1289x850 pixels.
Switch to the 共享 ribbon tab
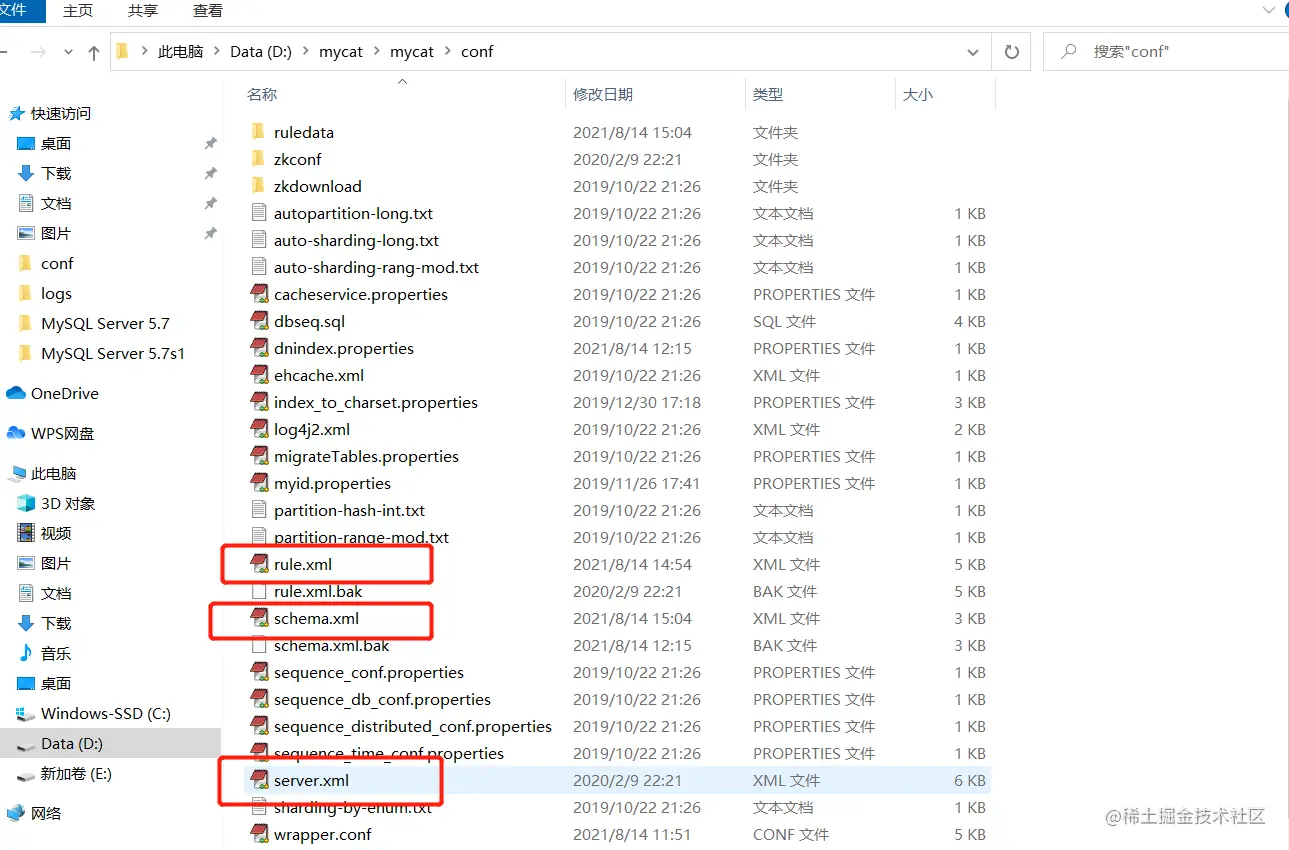143,10
